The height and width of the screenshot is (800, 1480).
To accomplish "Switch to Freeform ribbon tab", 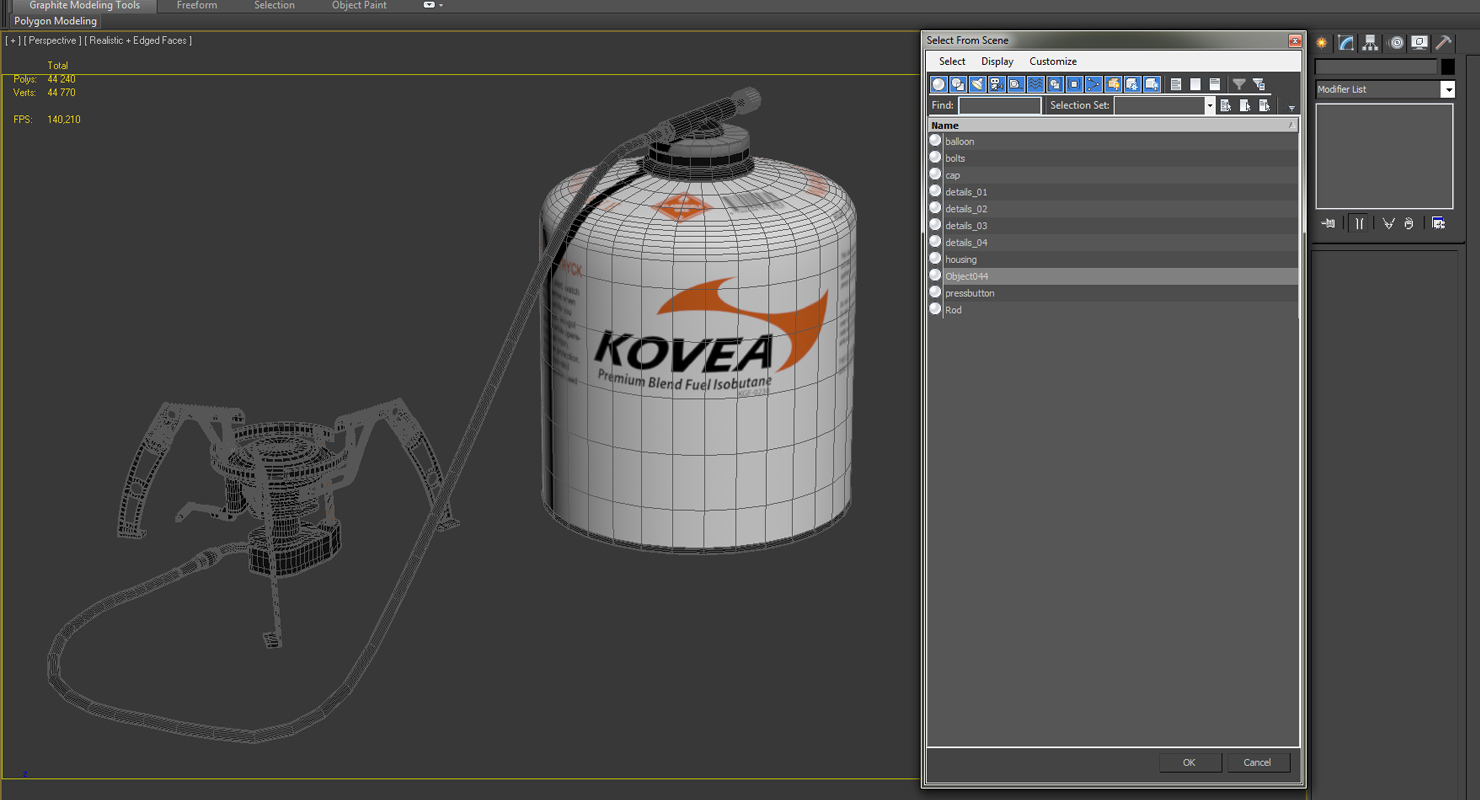I will [x=197, y=5].
